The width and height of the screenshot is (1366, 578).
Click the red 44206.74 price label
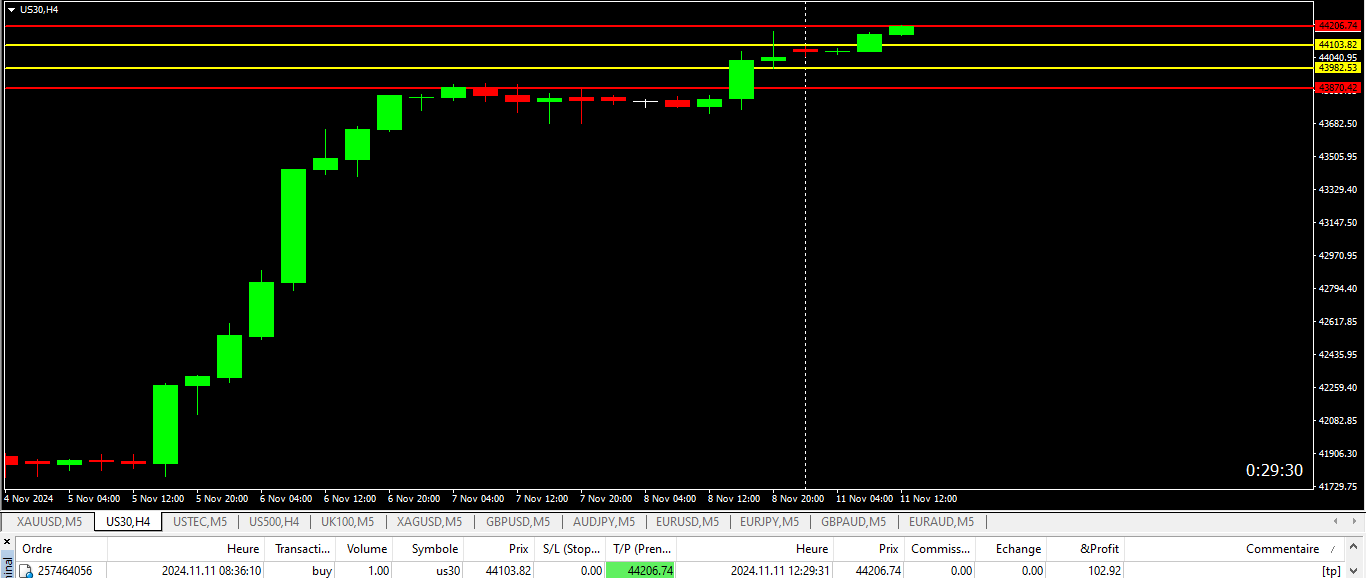(x=1338, y=25)
